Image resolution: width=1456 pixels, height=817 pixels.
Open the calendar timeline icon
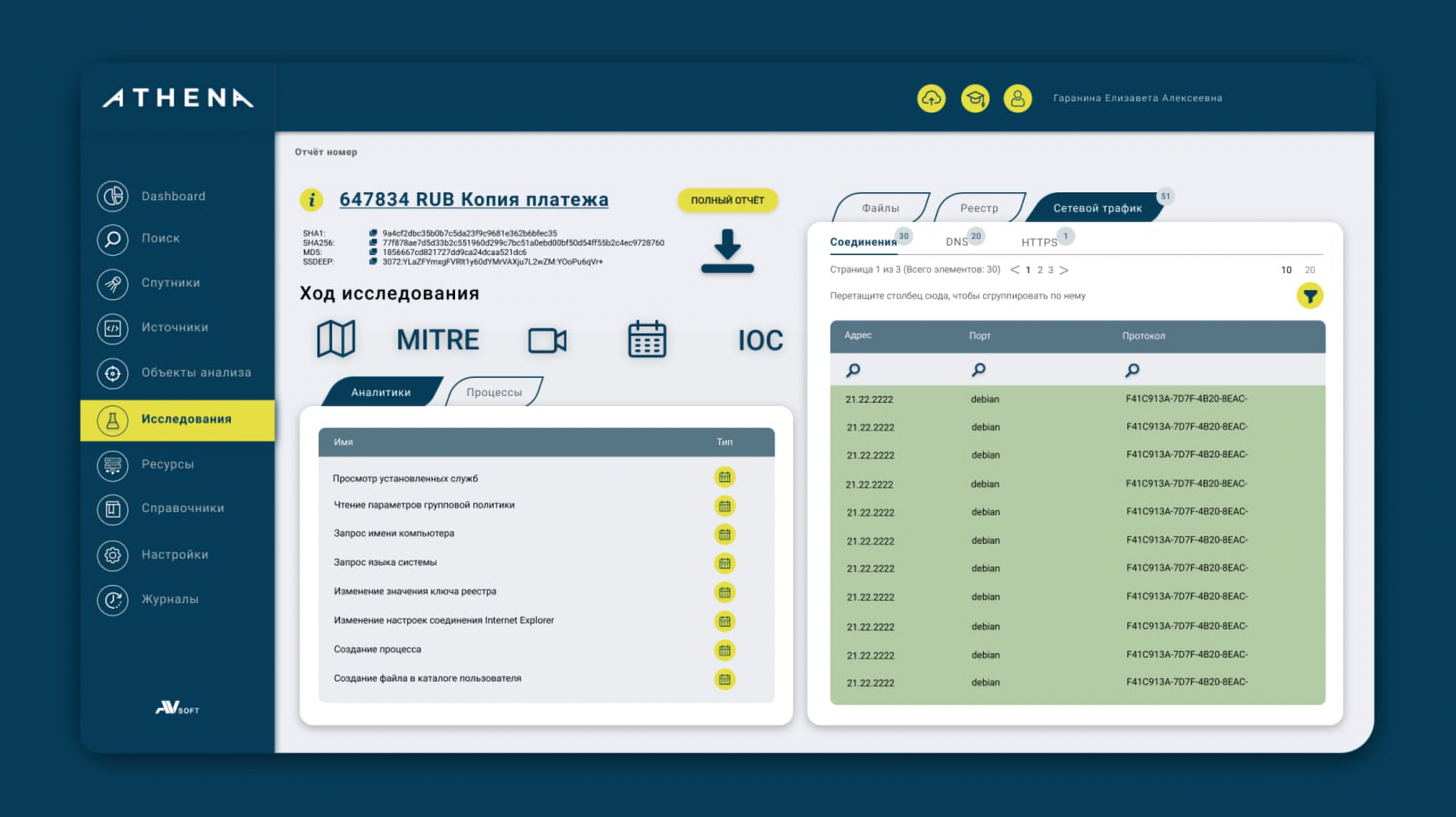[x=646, y=339]
